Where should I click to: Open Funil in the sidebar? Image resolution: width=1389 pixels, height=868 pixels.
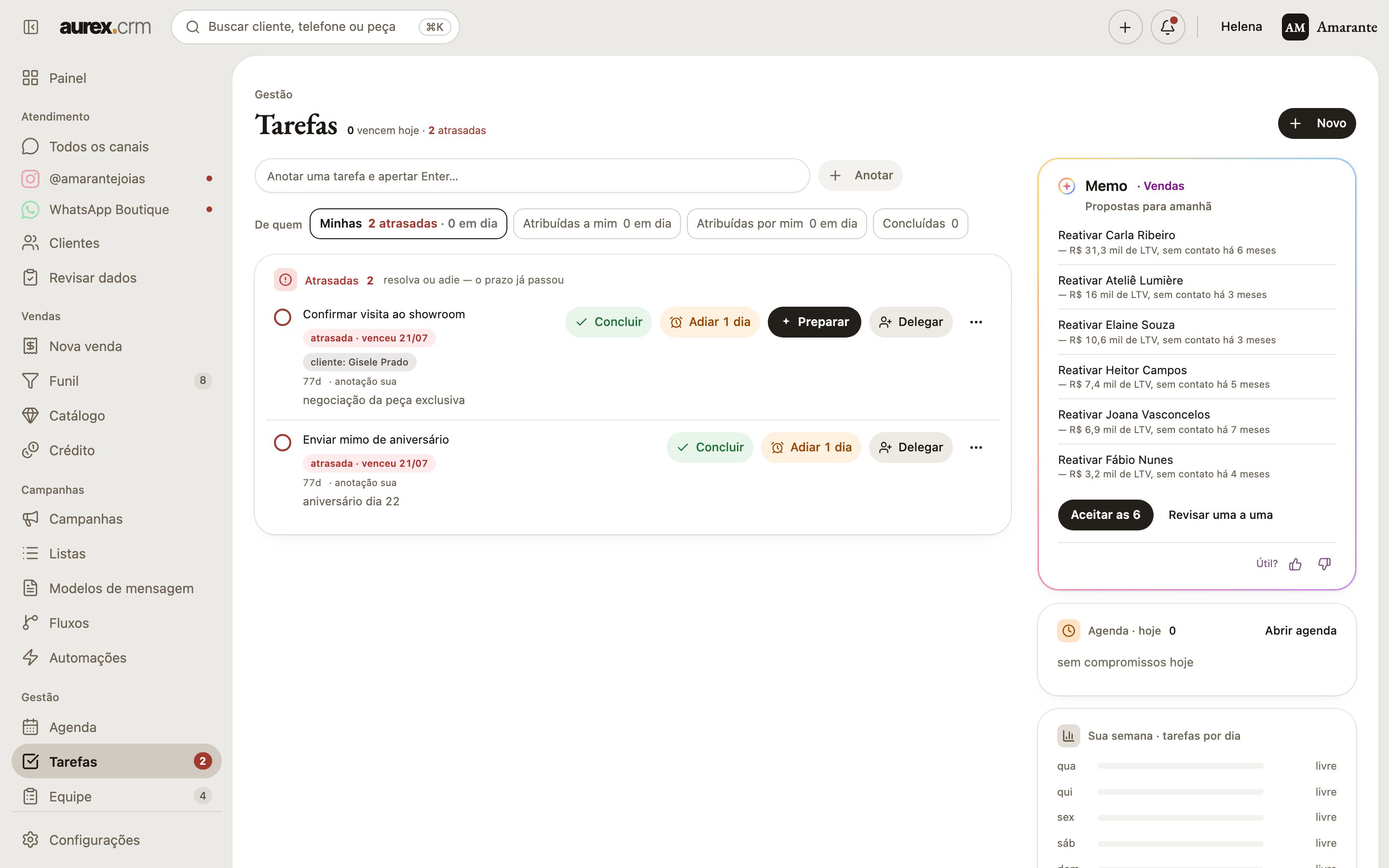117,380
